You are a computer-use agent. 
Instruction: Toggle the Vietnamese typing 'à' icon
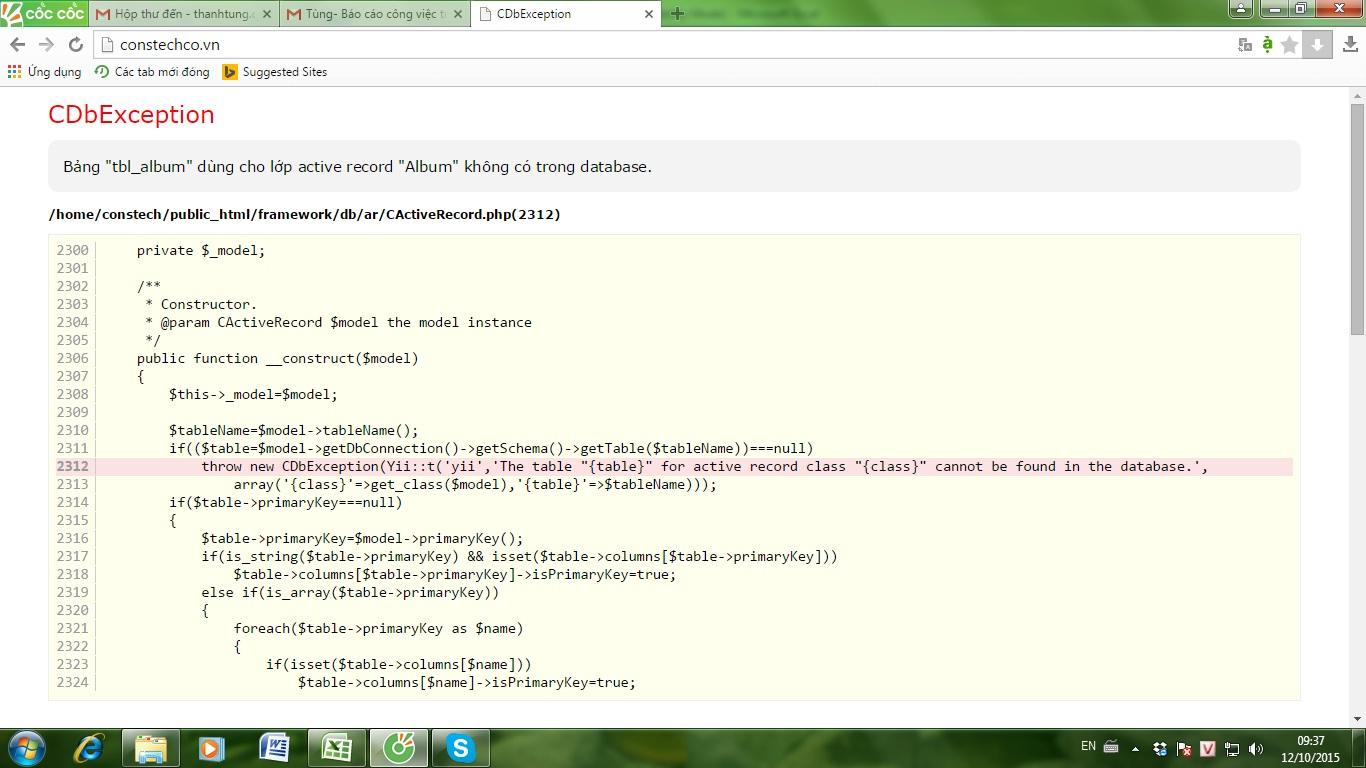click(1267, 45)
